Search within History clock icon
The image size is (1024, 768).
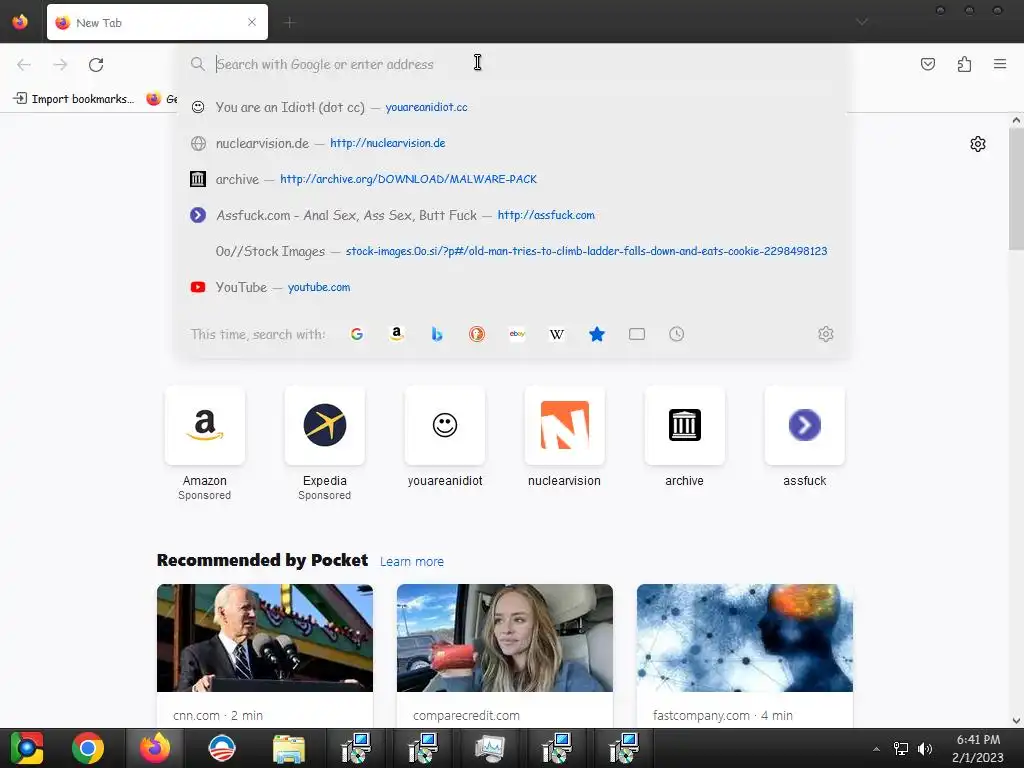[x=677, y=334]
